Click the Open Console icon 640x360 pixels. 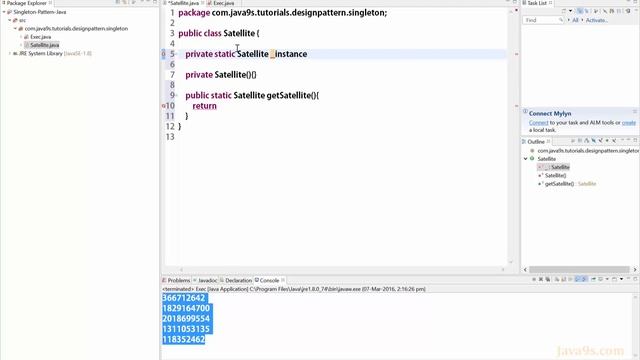point(614,280)
